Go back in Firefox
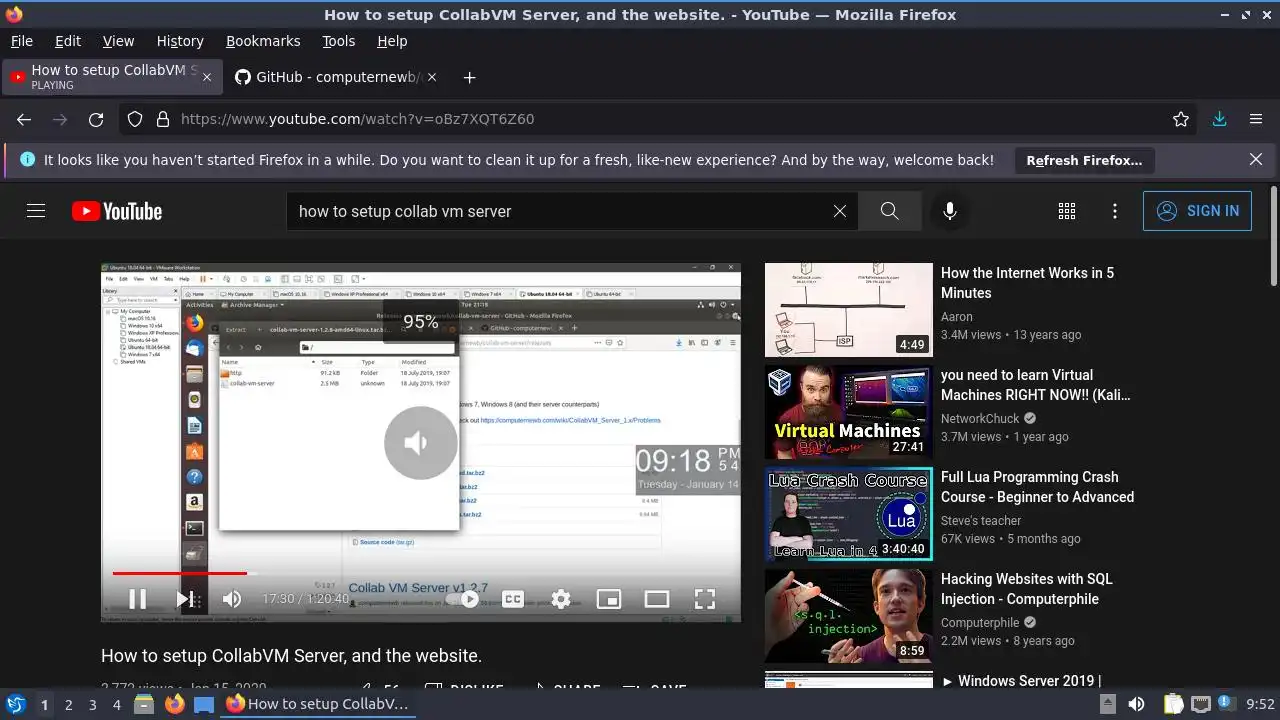The image size is (1280, 720). coord(24,119)
